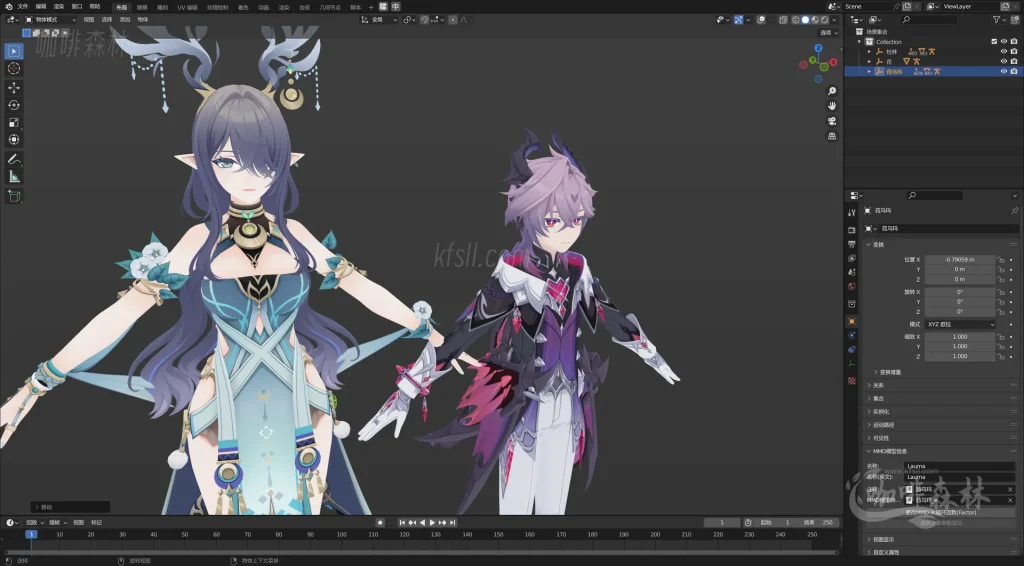Viewport: 1024px width, 566px height.
Task: Open the 全局 transform orientation dropdown
Action: coord(379,20)
